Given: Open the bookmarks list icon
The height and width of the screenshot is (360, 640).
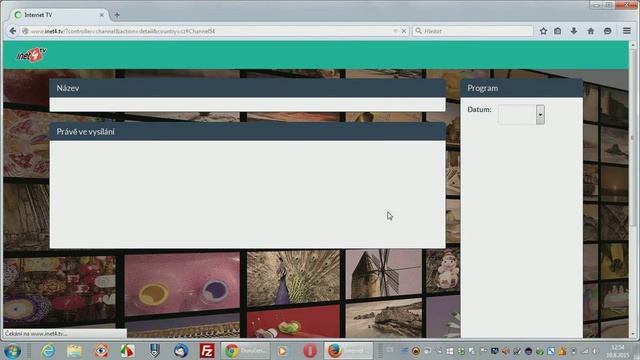Looking at the screenshot, I should tap(558, 31).
